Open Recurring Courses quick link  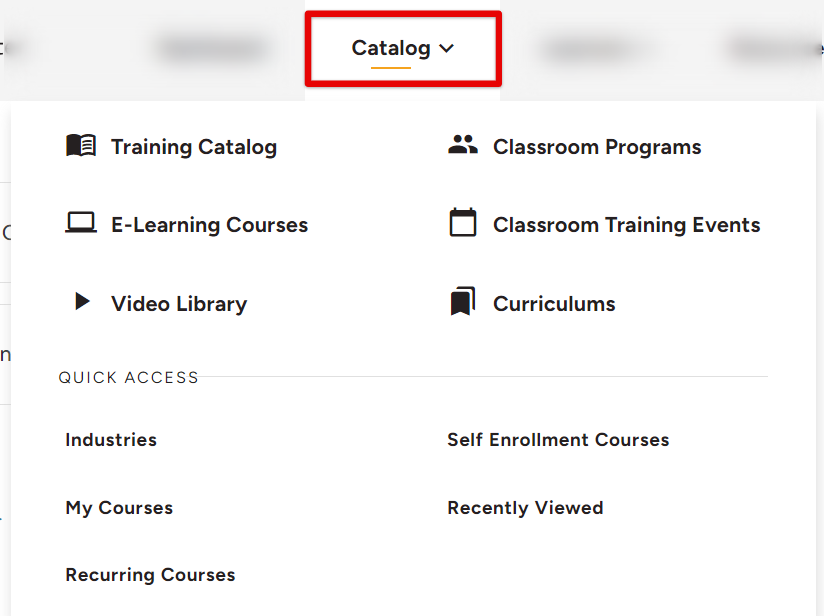(150, 575)
